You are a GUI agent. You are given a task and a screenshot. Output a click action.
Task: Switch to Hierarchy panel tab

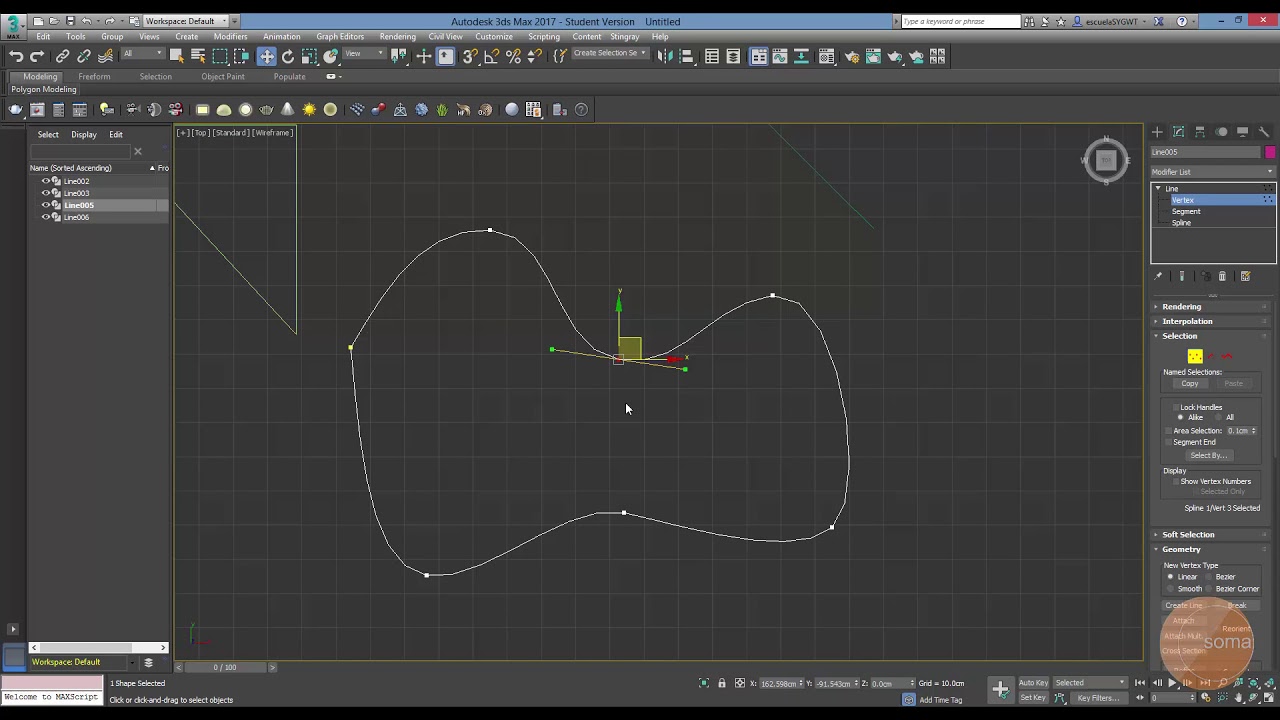pyautogui.click(x=1200, y=132)
